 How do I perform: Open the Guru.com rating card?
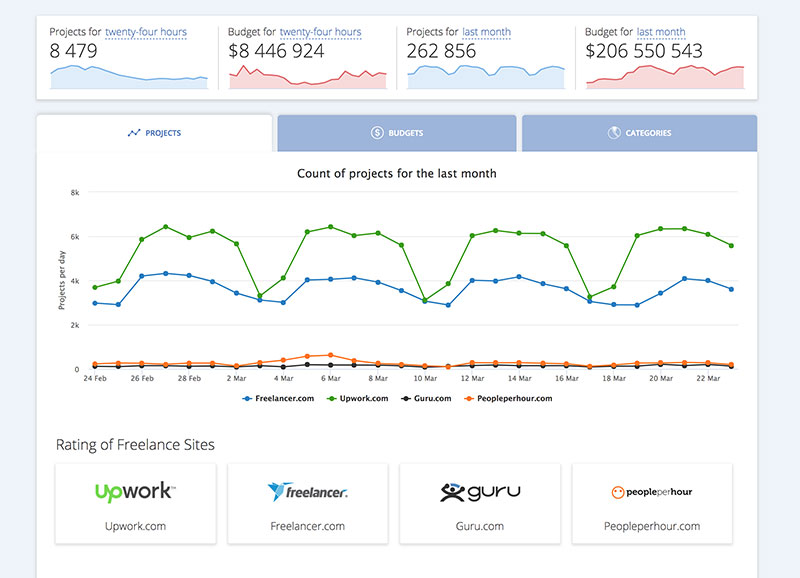coord(480,504)
